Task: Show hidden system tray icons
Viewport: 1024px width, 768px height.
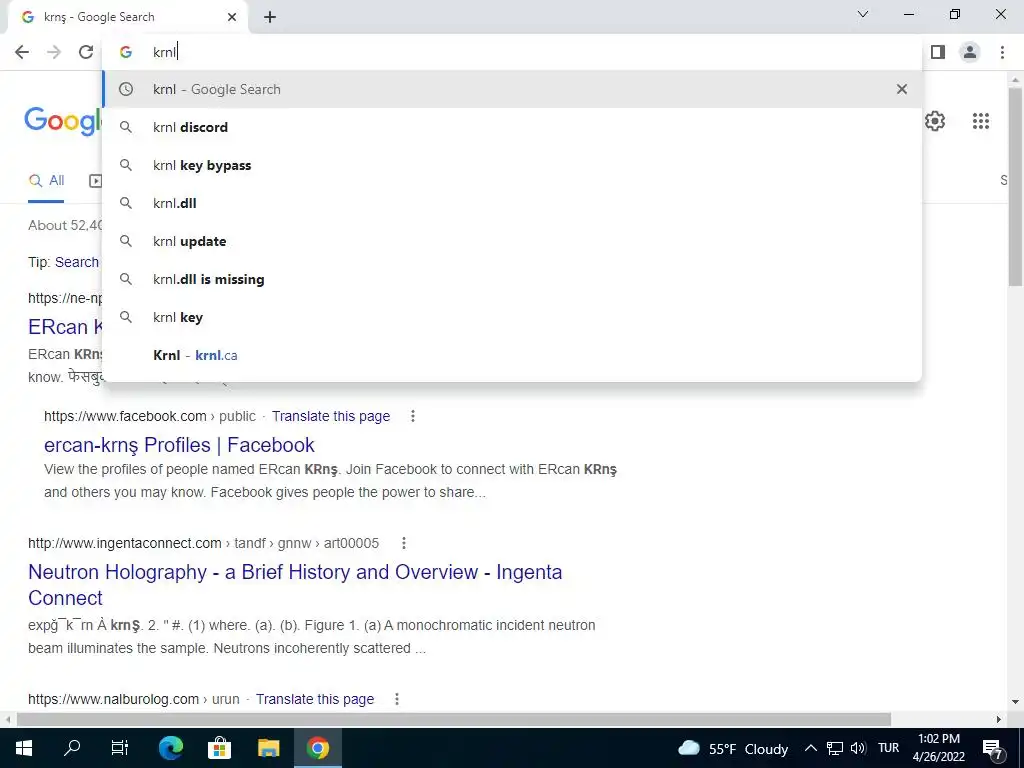Action: 810,748
